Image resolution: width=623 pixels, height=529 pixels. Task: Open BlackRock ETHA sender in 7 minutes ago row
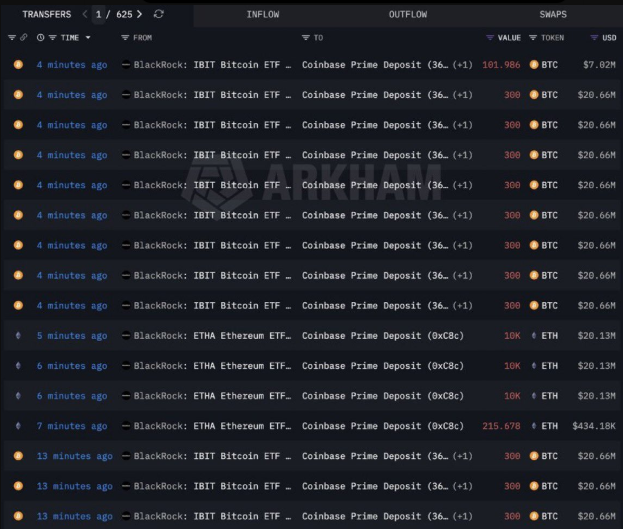(x=212, y=426)
